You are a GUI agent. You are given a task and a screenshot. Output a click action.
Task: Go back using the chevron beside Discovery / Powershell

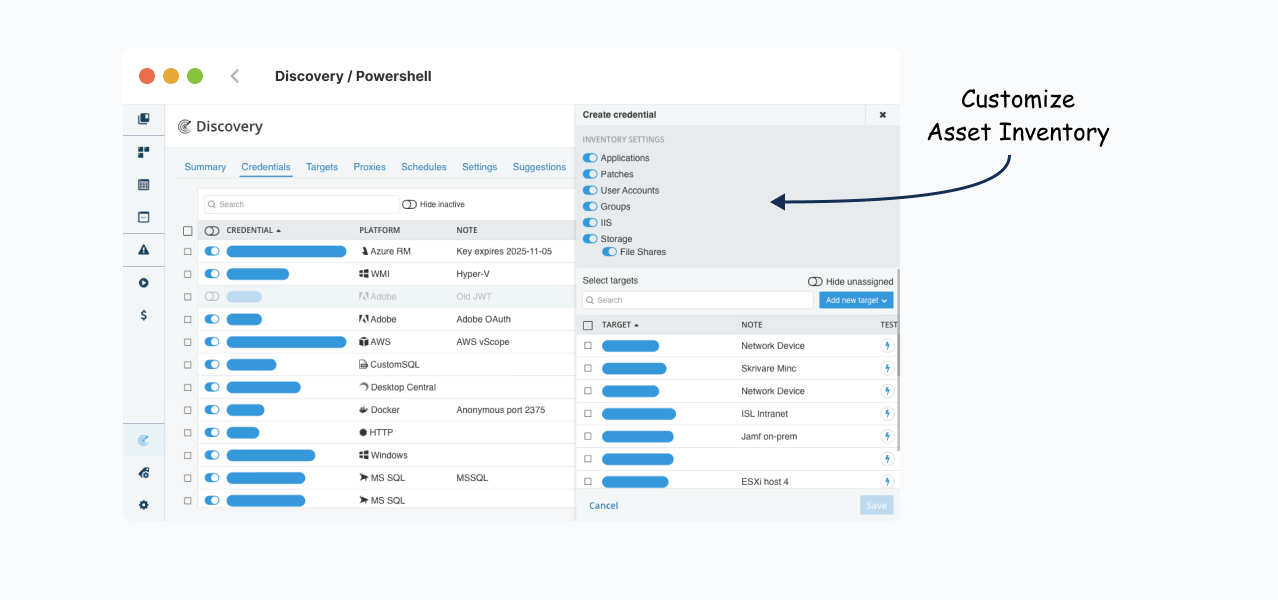tap(235, 76)
